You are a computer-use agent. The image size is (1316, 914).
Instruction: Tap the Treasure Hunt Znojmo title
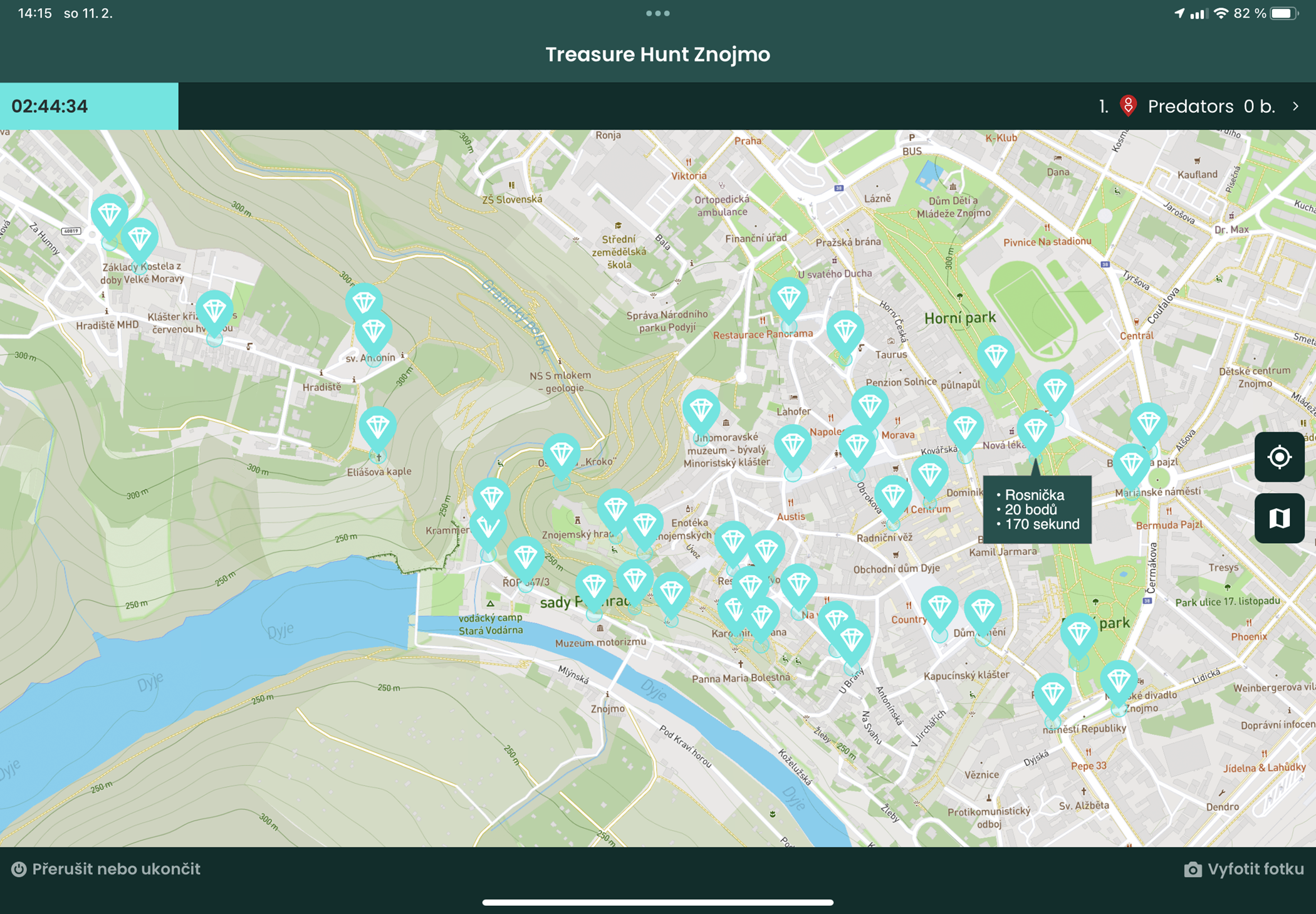658,55
